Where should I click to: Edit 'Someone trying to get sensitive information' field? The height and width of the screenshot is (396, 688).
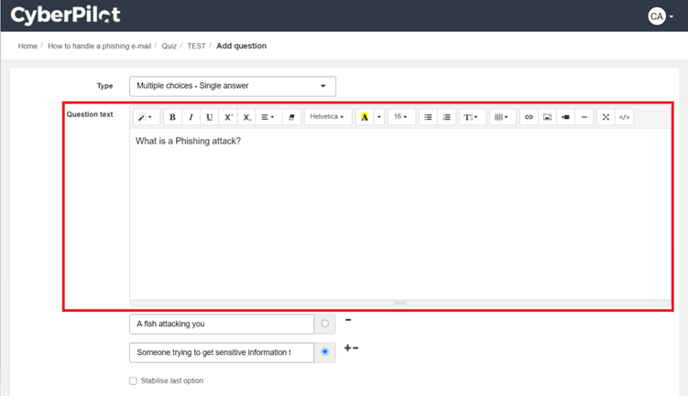click(222, 353)
